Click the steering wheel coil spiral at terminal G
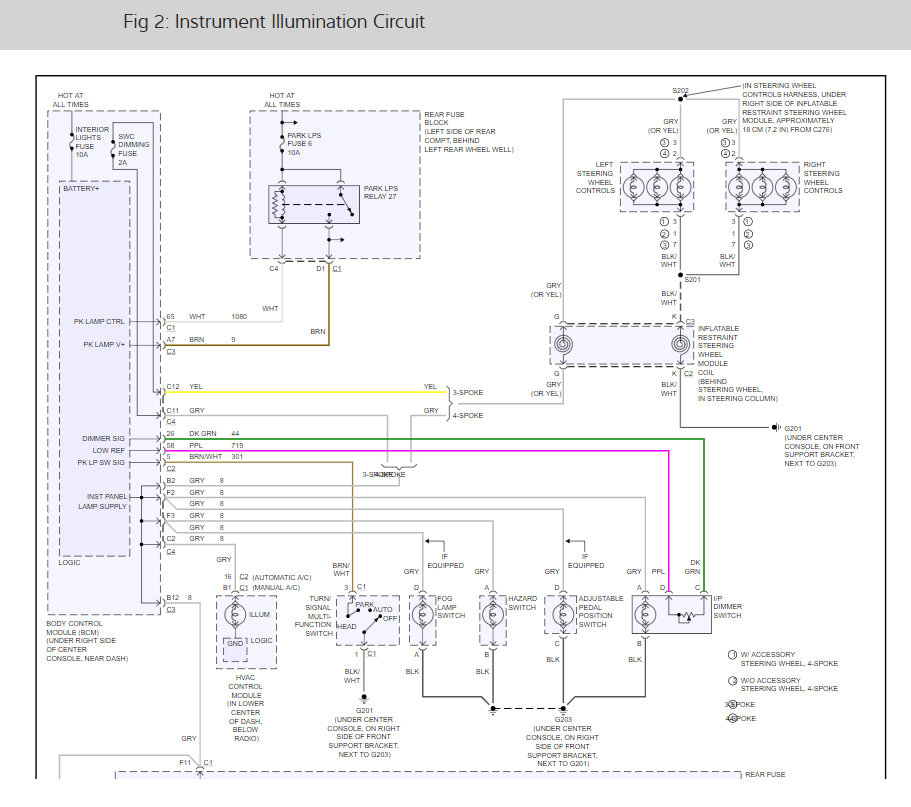This screenshot has height=807, width=911. [x=562, y=344]
